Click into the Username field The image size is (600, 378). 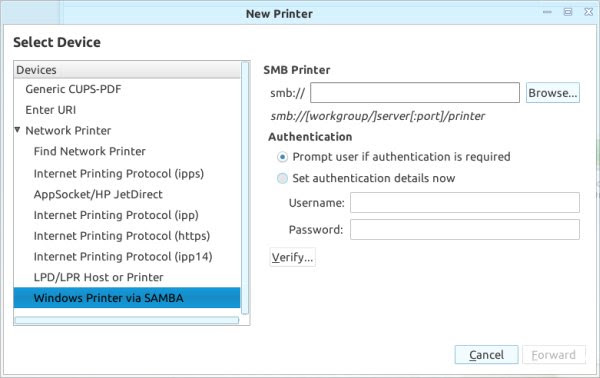(465, 202)
